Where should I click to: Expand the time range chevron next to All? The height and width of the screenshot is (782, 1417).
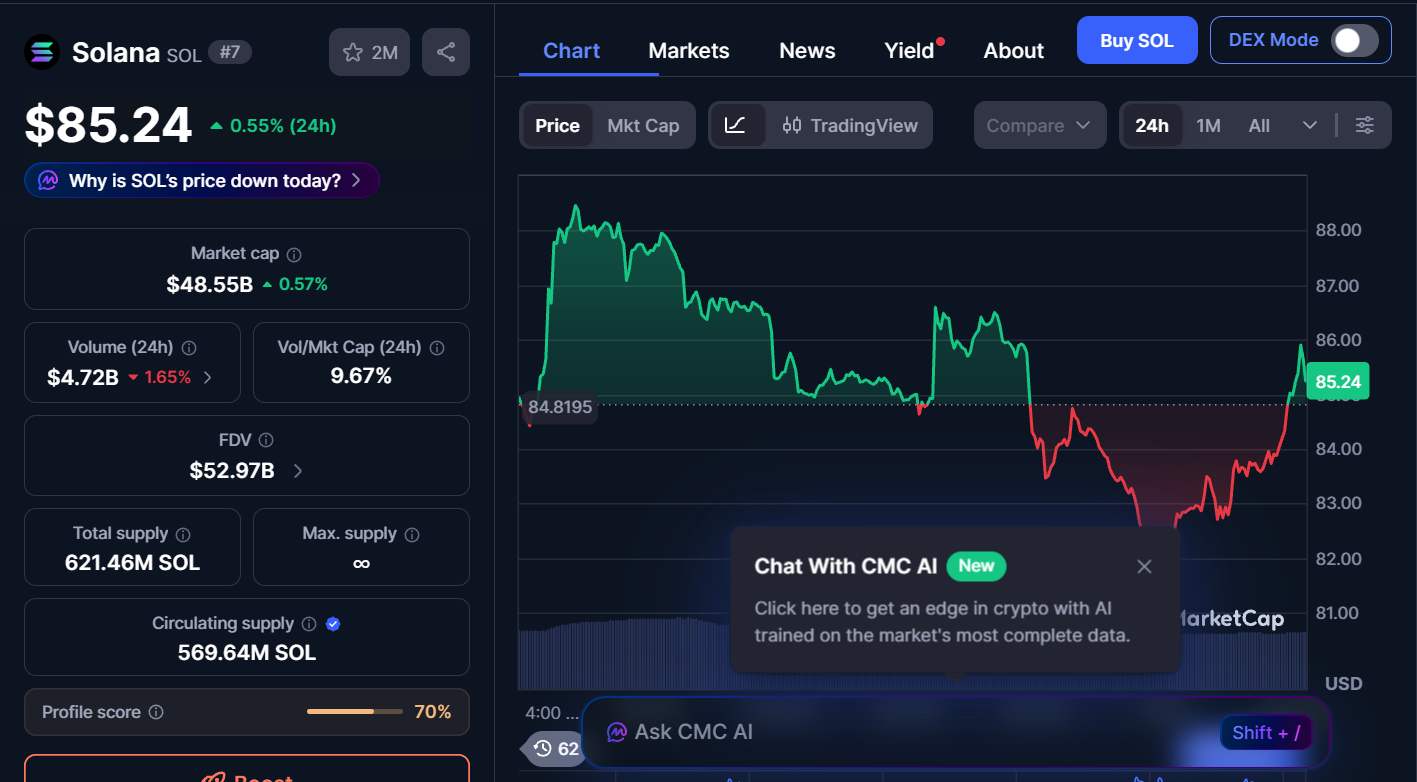coord(1310,125)
